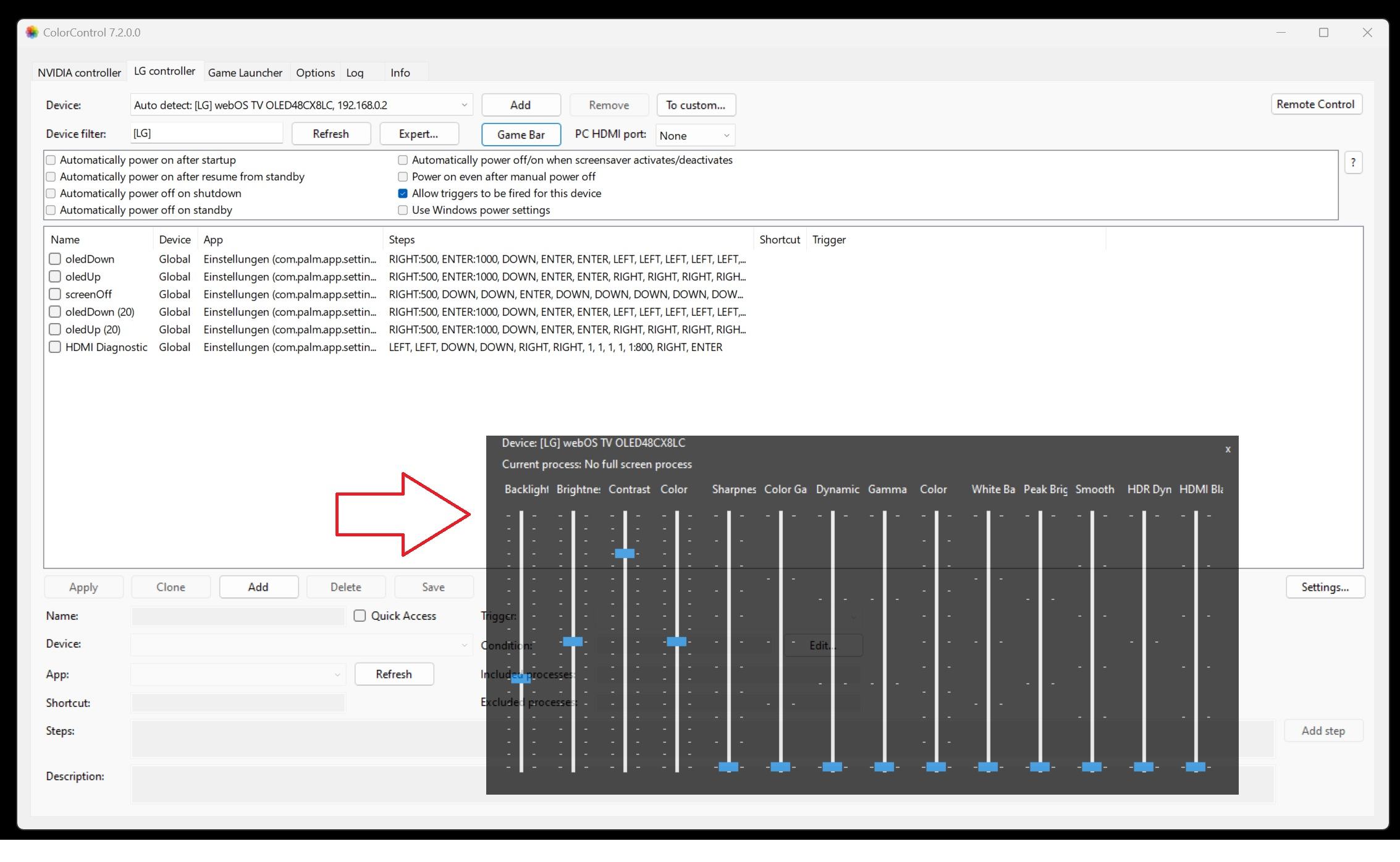This screenshot has height=862, width=1400.
Task: Click the Device filter input field
Action: 206,133
